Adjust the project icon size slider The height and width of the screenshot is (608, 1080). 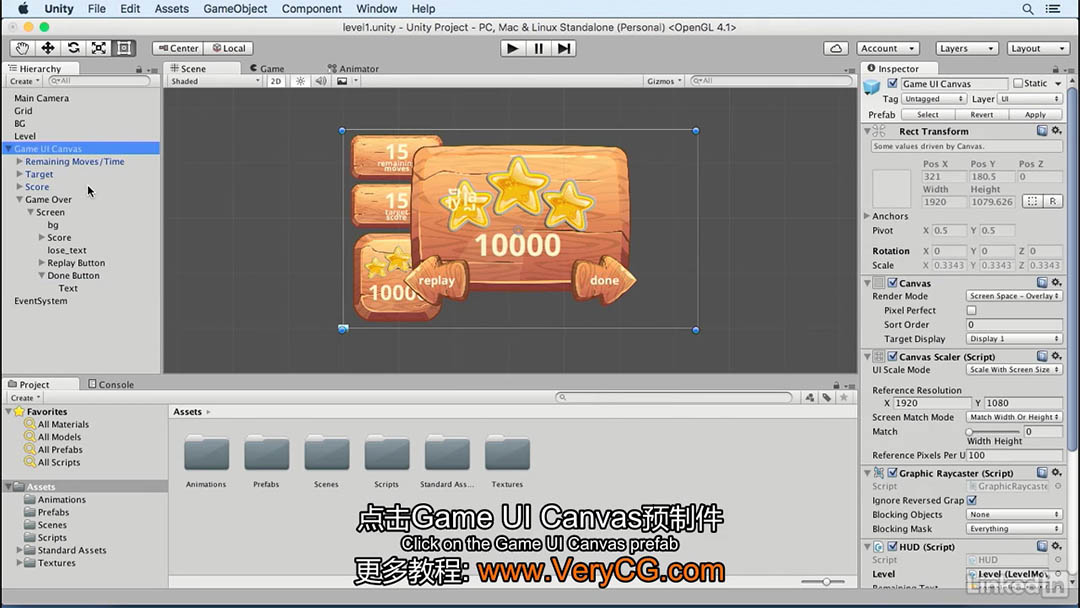coord(826,582)
